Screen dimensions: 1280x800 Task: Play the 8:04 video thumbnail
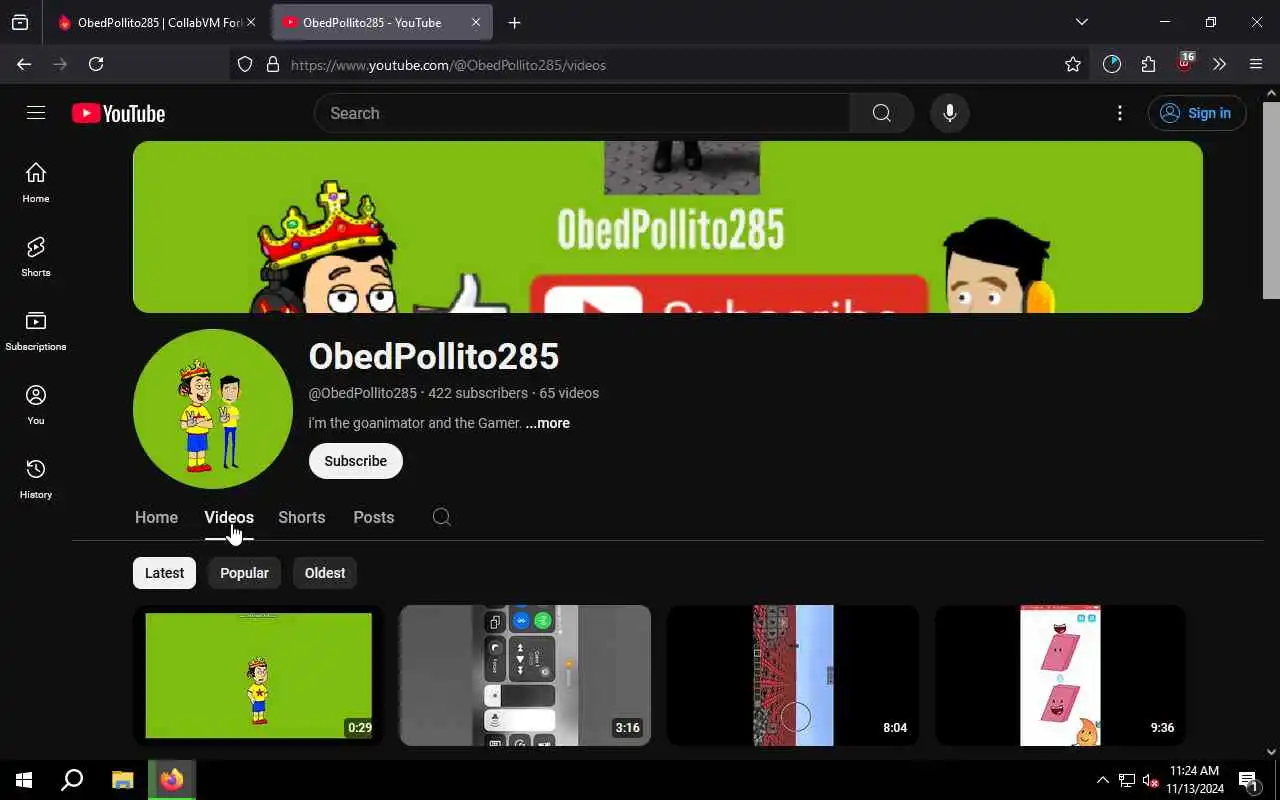[793, 675]
